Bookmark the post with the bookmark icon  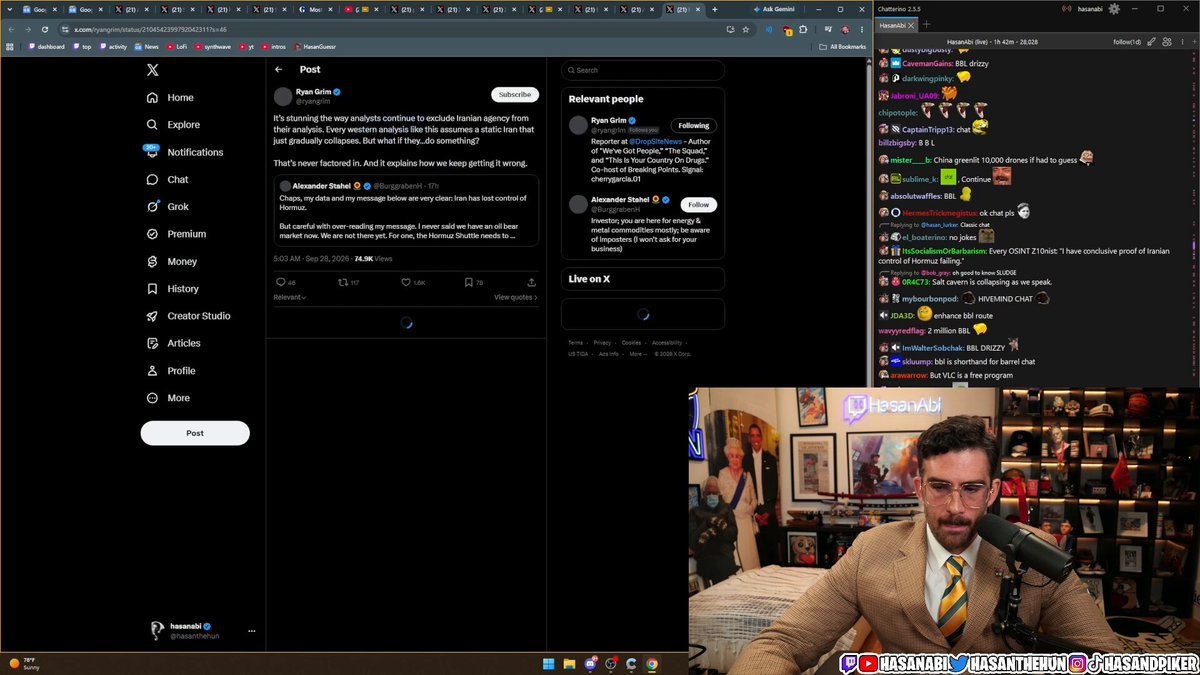point(468,283)
